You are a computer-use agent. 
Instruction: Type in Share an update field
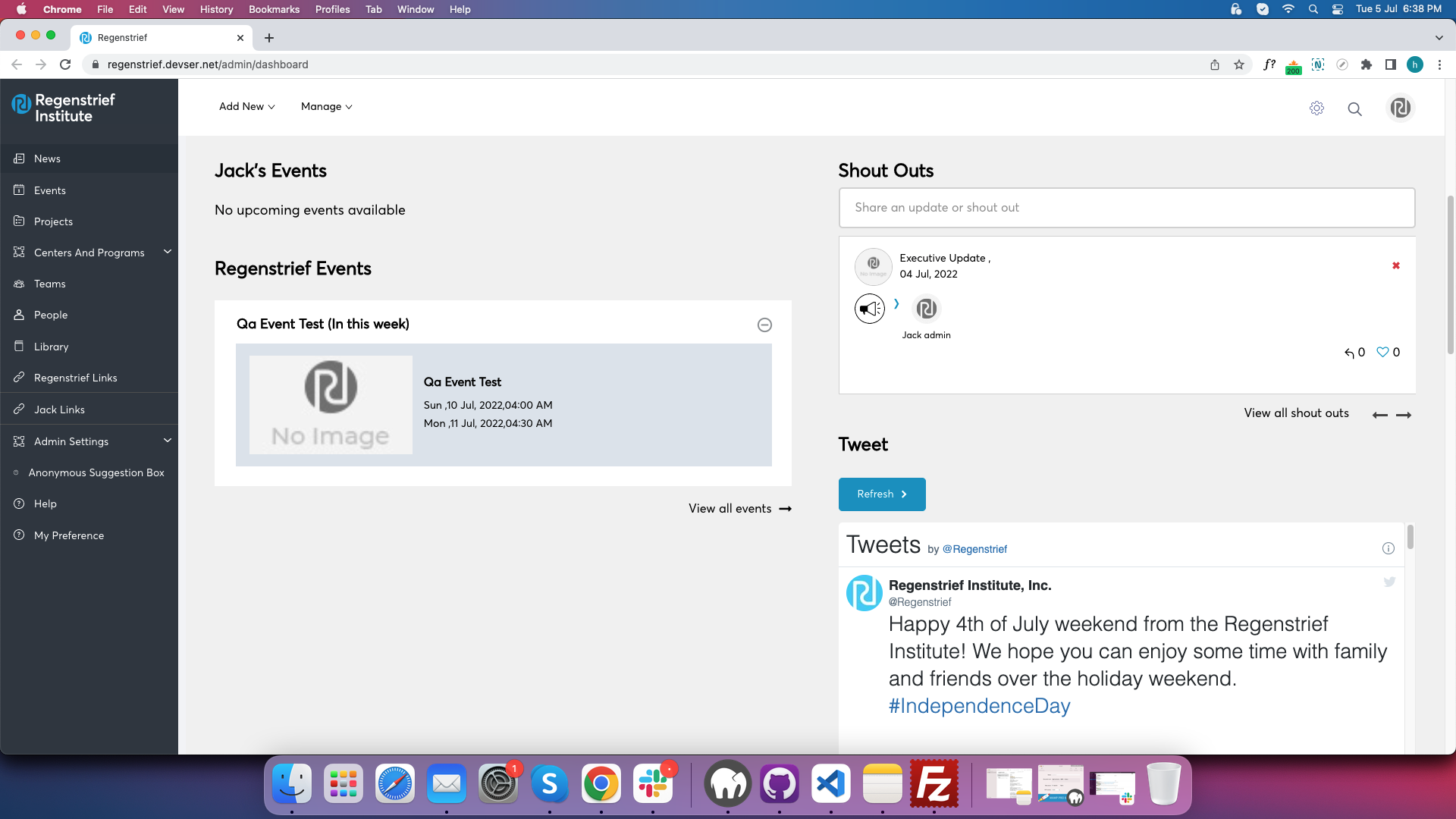coord(1127,208)
